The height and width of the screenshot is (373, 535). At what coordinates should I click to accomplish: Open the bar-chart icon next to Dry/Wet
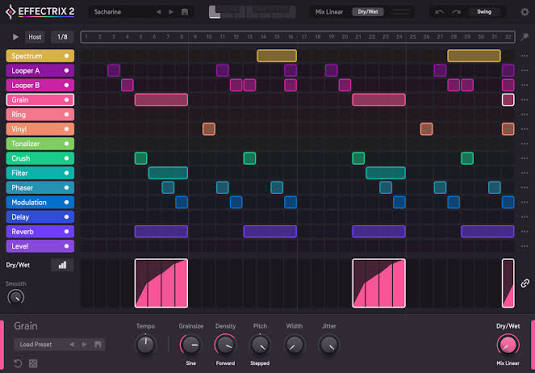[x=62, y=265]
